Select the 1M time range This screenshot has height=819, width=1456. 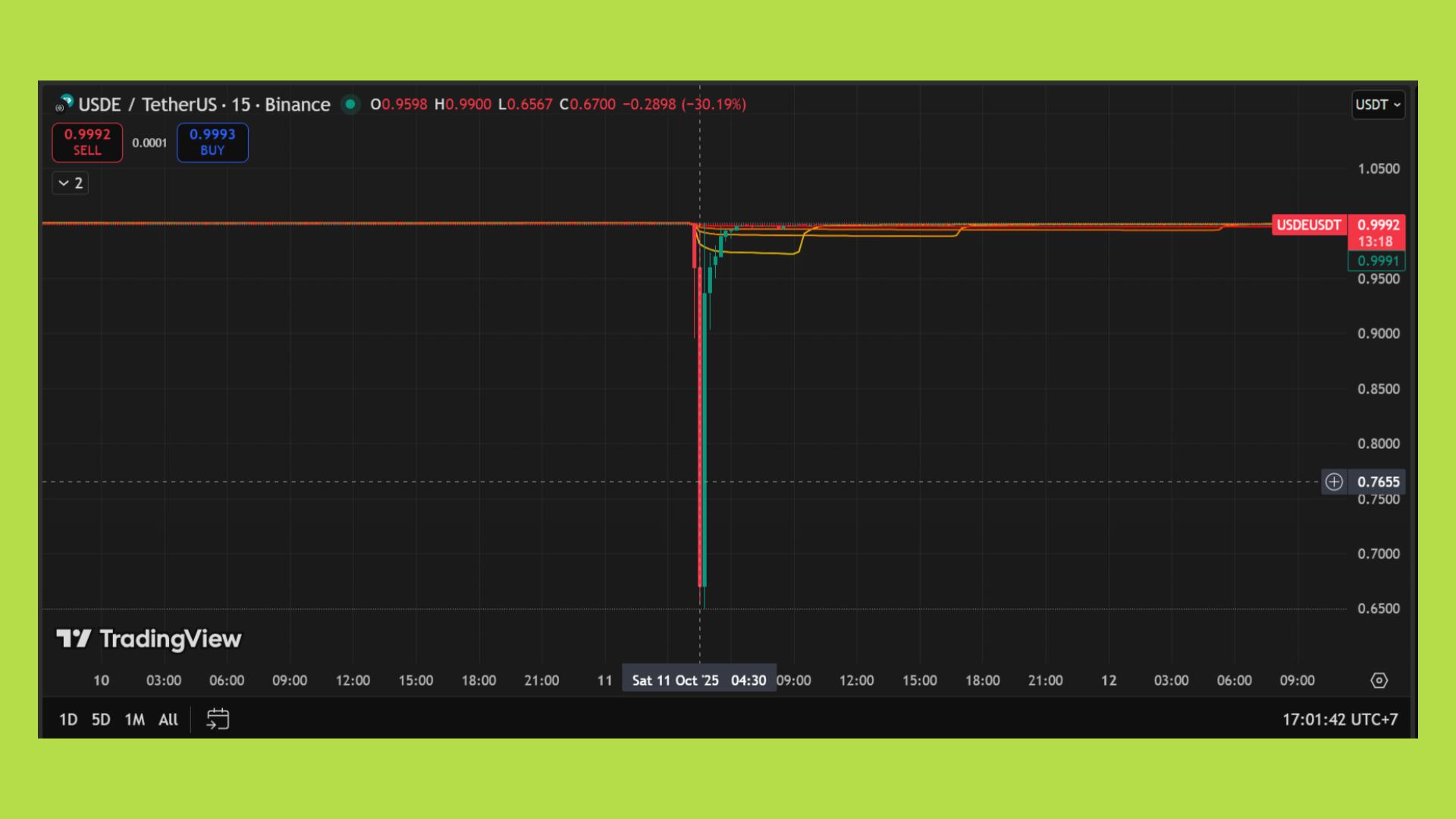135,720
